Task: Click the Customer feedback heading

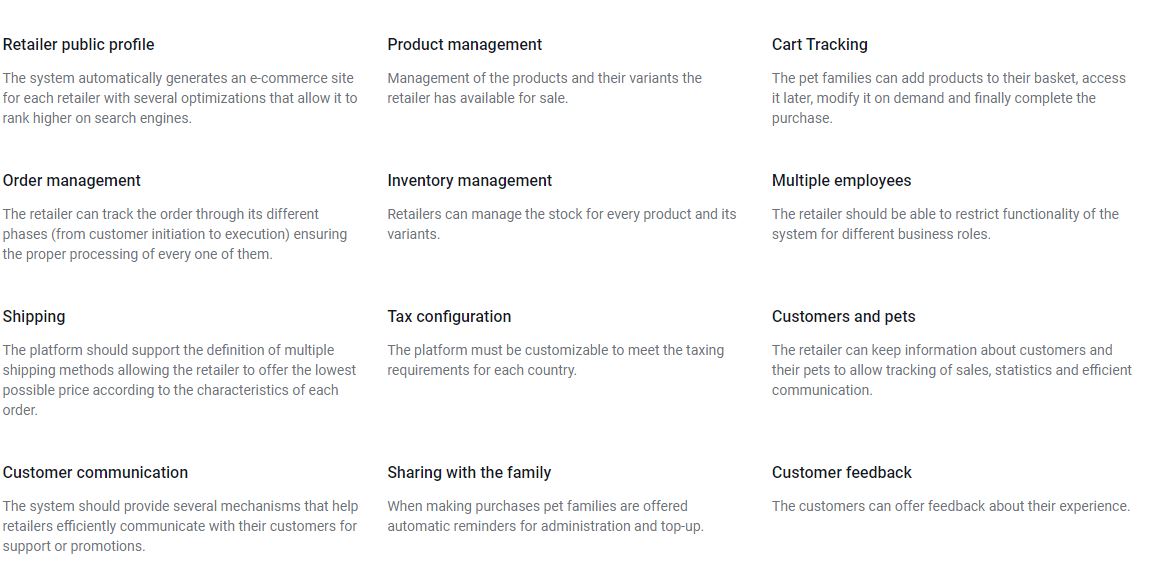Action: click(842, 473)
